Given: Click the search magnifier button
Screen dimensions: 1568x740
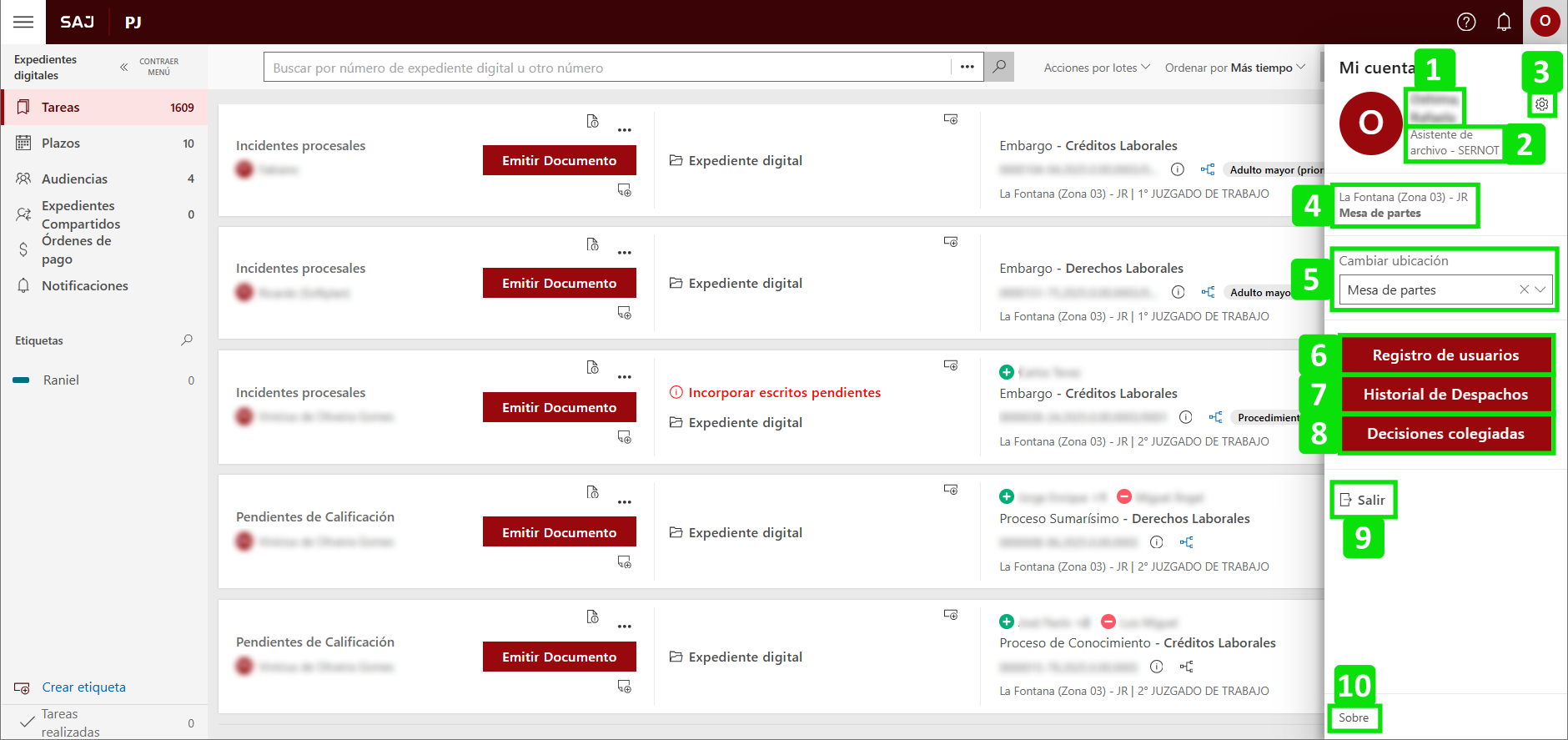Looking at the screenshot, I should point(999,67).
